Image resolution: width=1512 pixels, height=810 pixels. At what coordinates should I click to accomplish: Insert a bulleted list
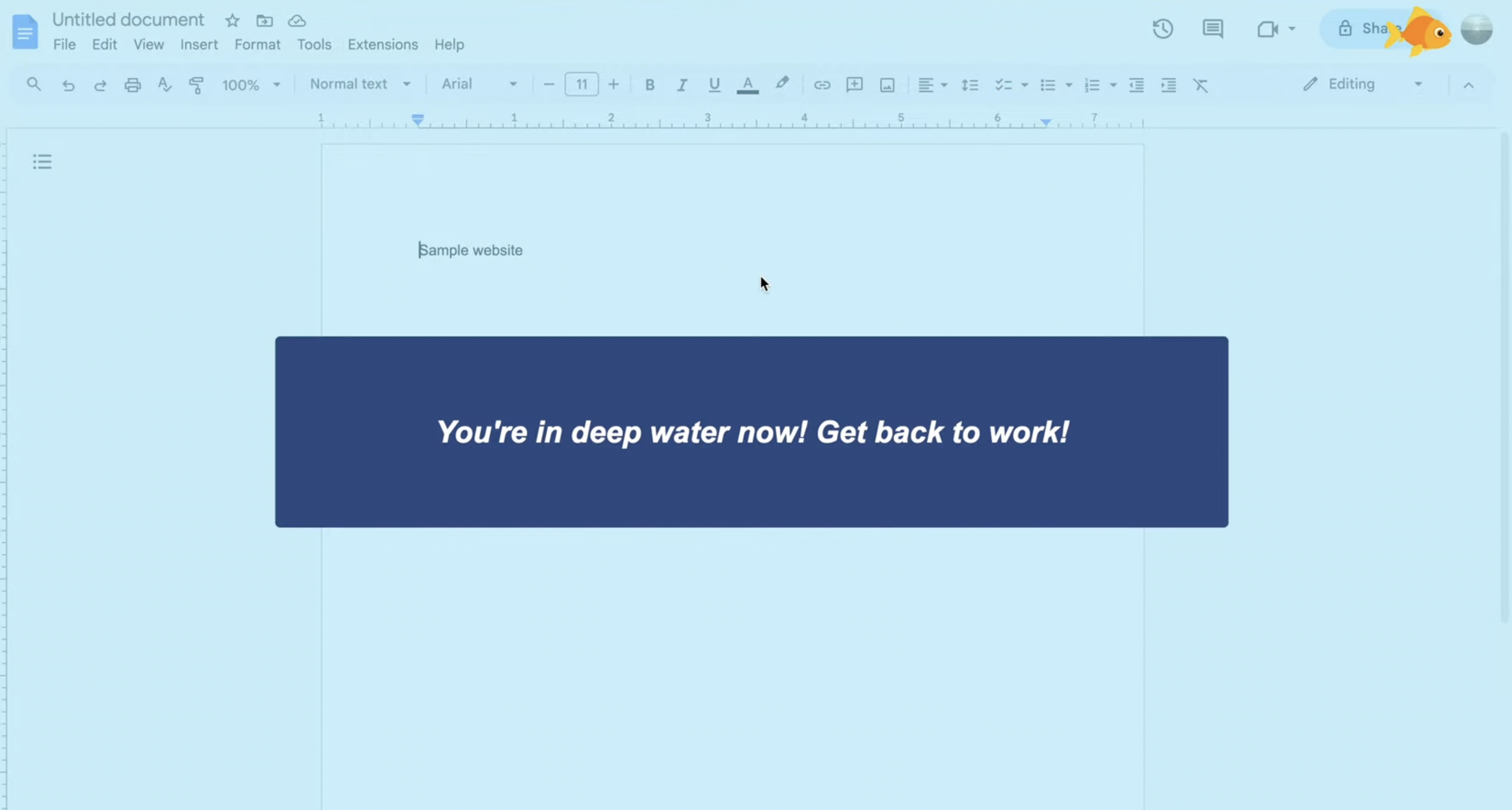1048,85
